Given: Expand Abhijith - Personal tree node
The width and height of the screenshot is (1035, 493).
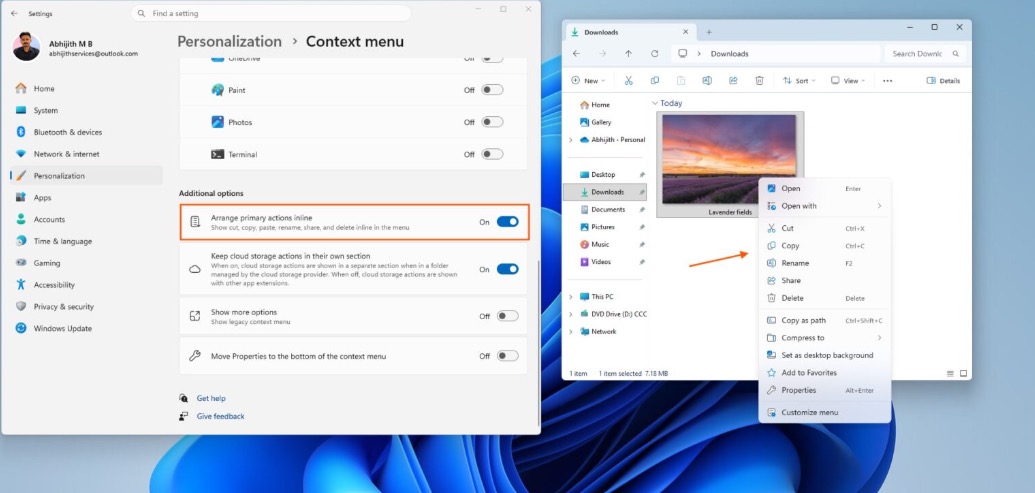Looking at the screenshot, I should [571, 140].
